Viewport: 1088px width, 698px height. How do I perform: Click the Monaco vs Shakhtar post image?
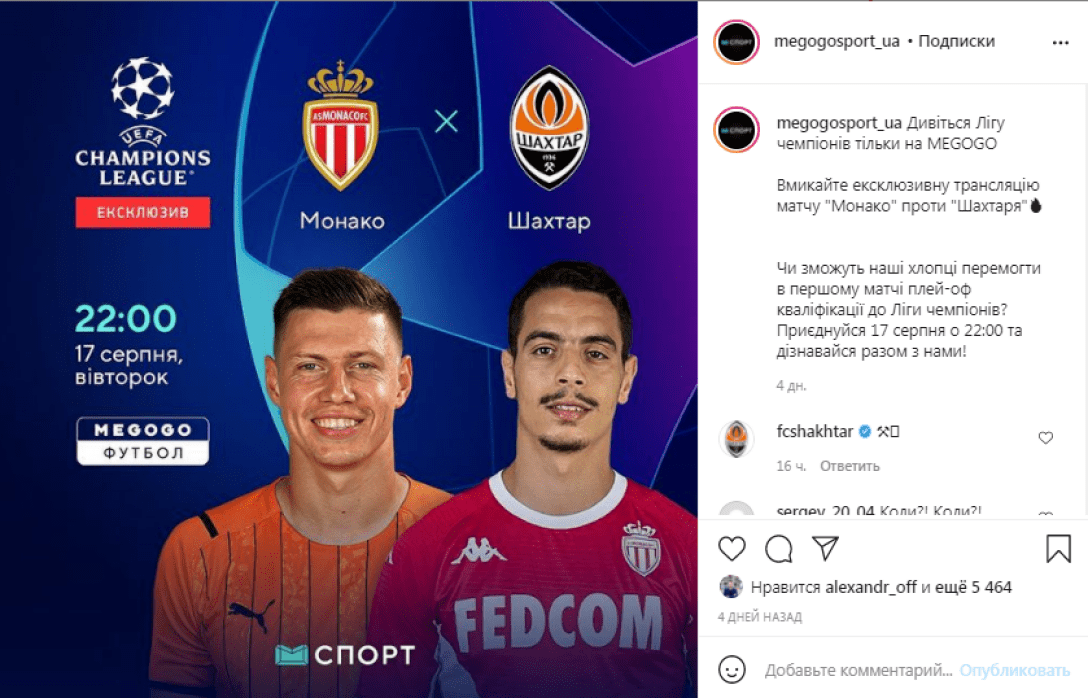348,349
